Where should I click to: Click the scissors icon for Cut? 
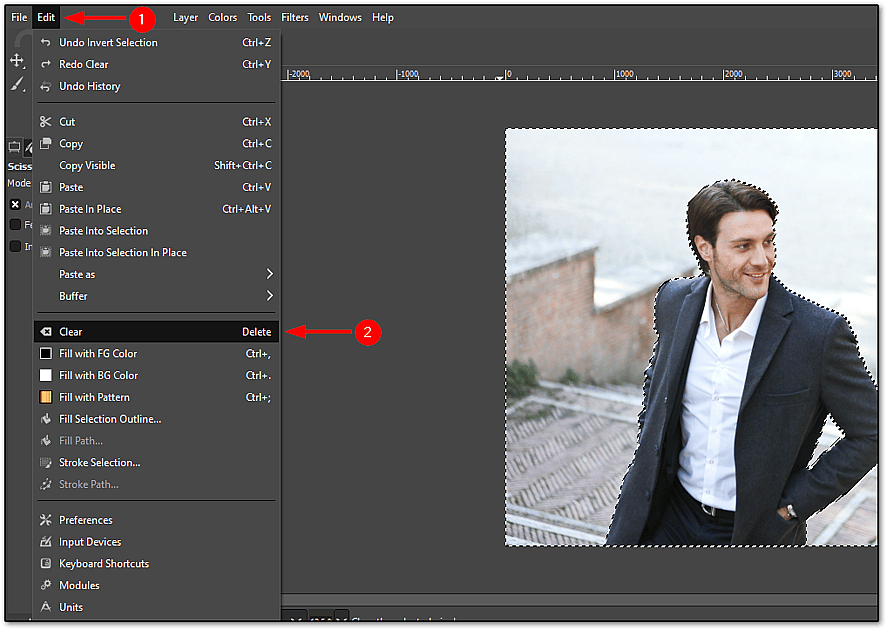46,122
